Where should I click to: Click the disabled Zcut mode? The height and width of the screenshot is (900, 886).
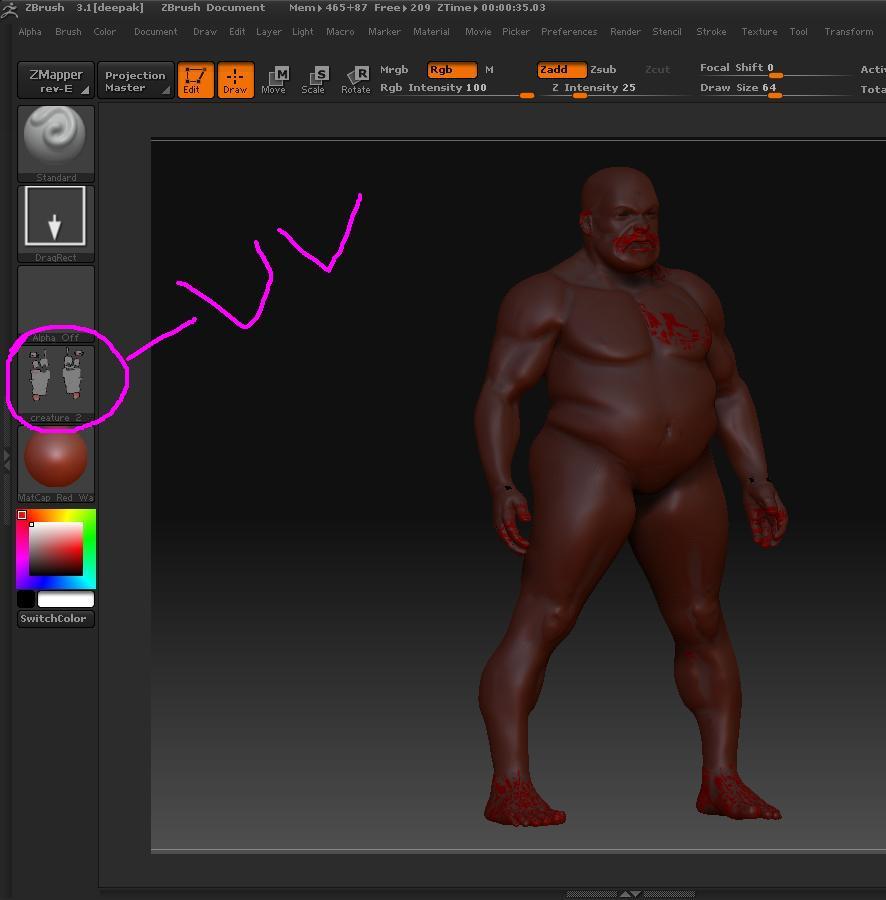658,69
